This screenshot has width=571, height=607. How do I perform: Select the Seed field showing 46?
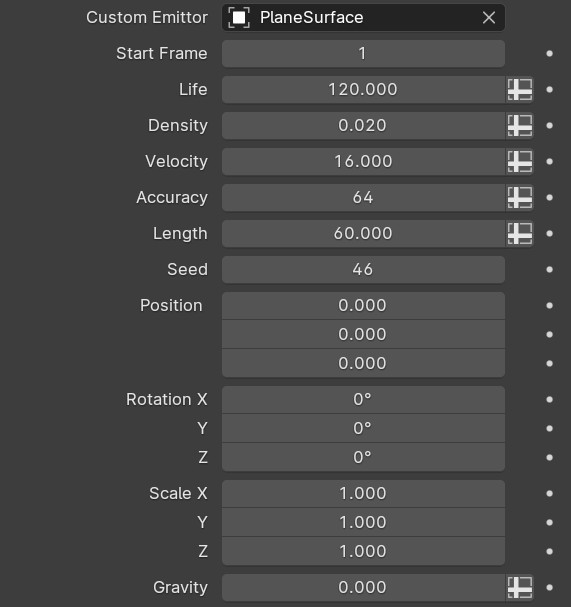363,269
